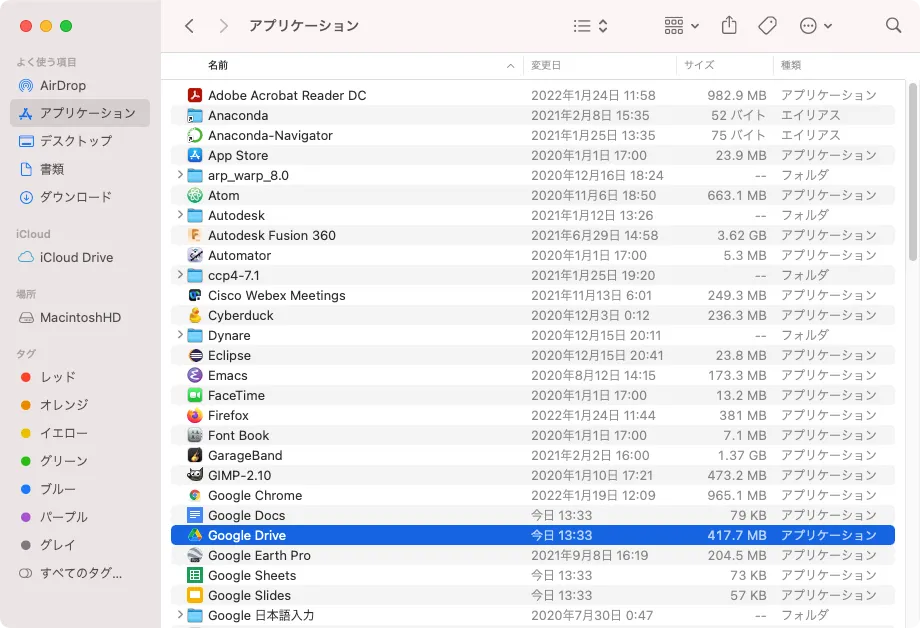The height and width of the screenshot is (628, 920).
Task: Select the Adobe Acrobat Reader DC icon
Action: tap(195, 95)
